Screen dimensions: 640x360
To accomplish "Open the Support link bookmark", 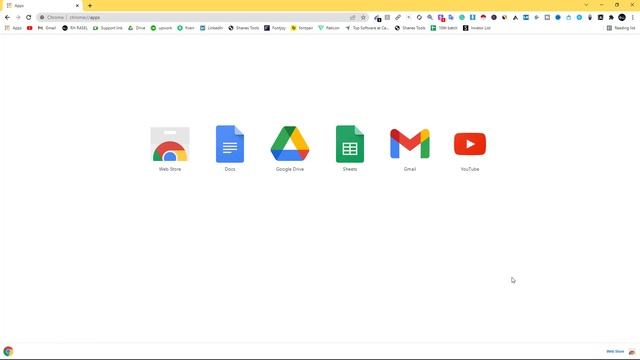I will tap(108, 28).
